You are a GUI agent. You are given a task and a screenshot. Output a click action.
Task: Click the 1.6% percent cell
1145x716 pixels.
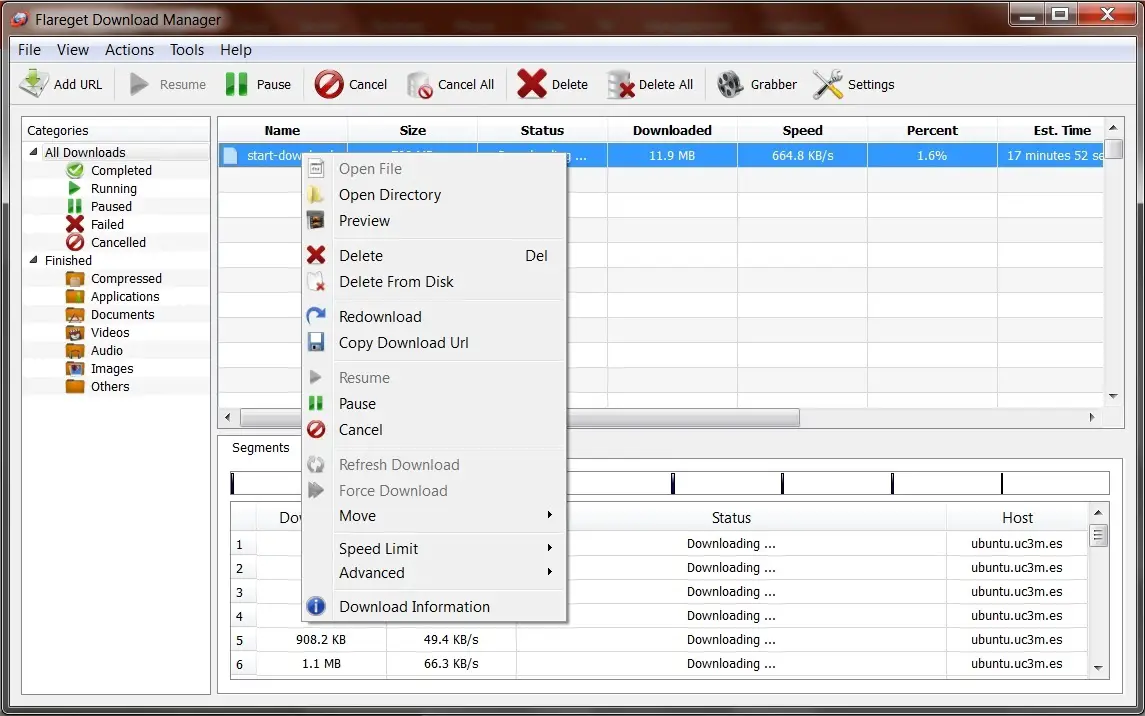tap(933, 155)
